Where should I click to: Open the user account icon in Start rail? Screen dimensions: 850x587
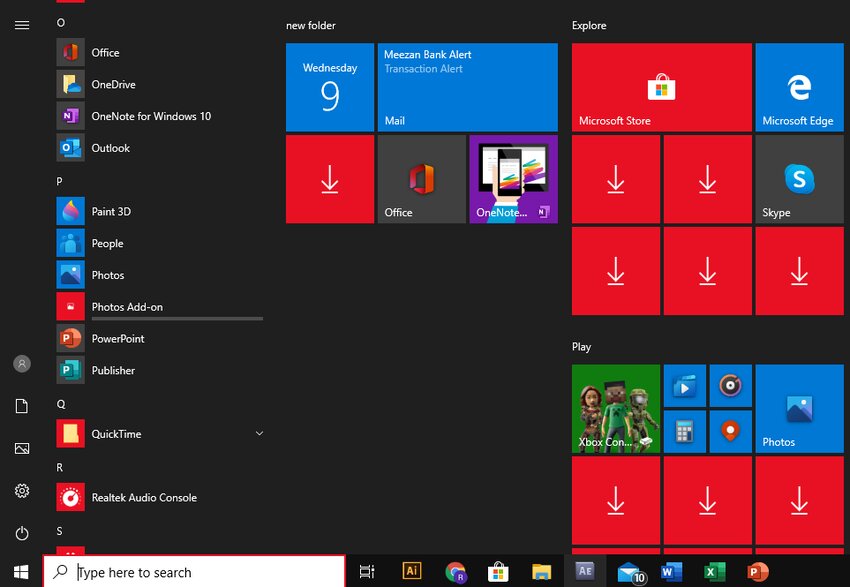22,364
